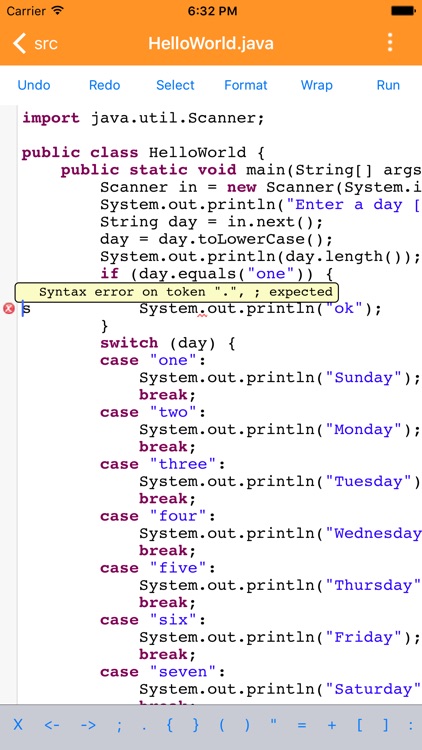The image size is (422, 750).
Task: Click the case "seven": line
Action: [x=163, y=672]
